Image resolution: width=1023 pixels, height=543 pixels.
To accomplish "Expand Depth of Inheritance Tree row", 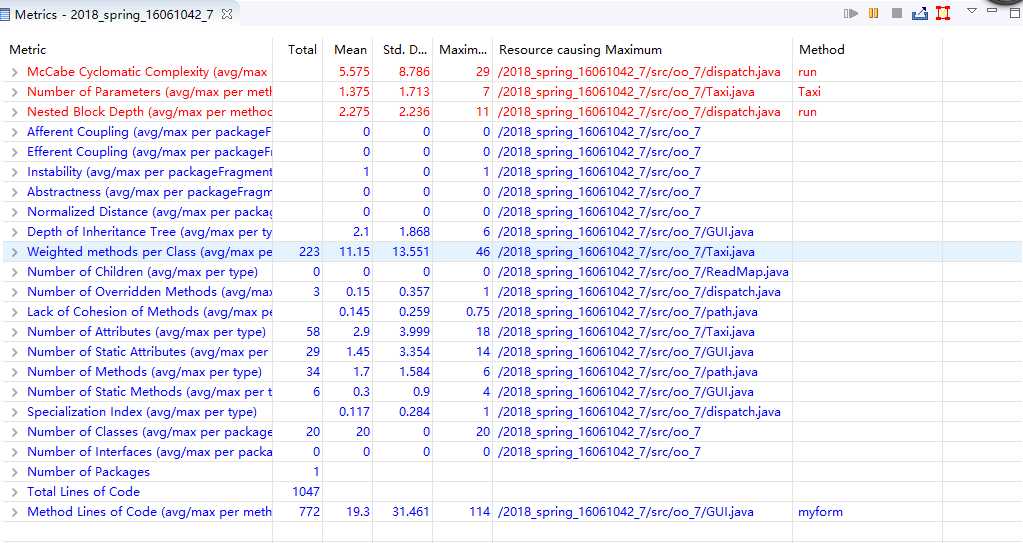I will point(14,232).
